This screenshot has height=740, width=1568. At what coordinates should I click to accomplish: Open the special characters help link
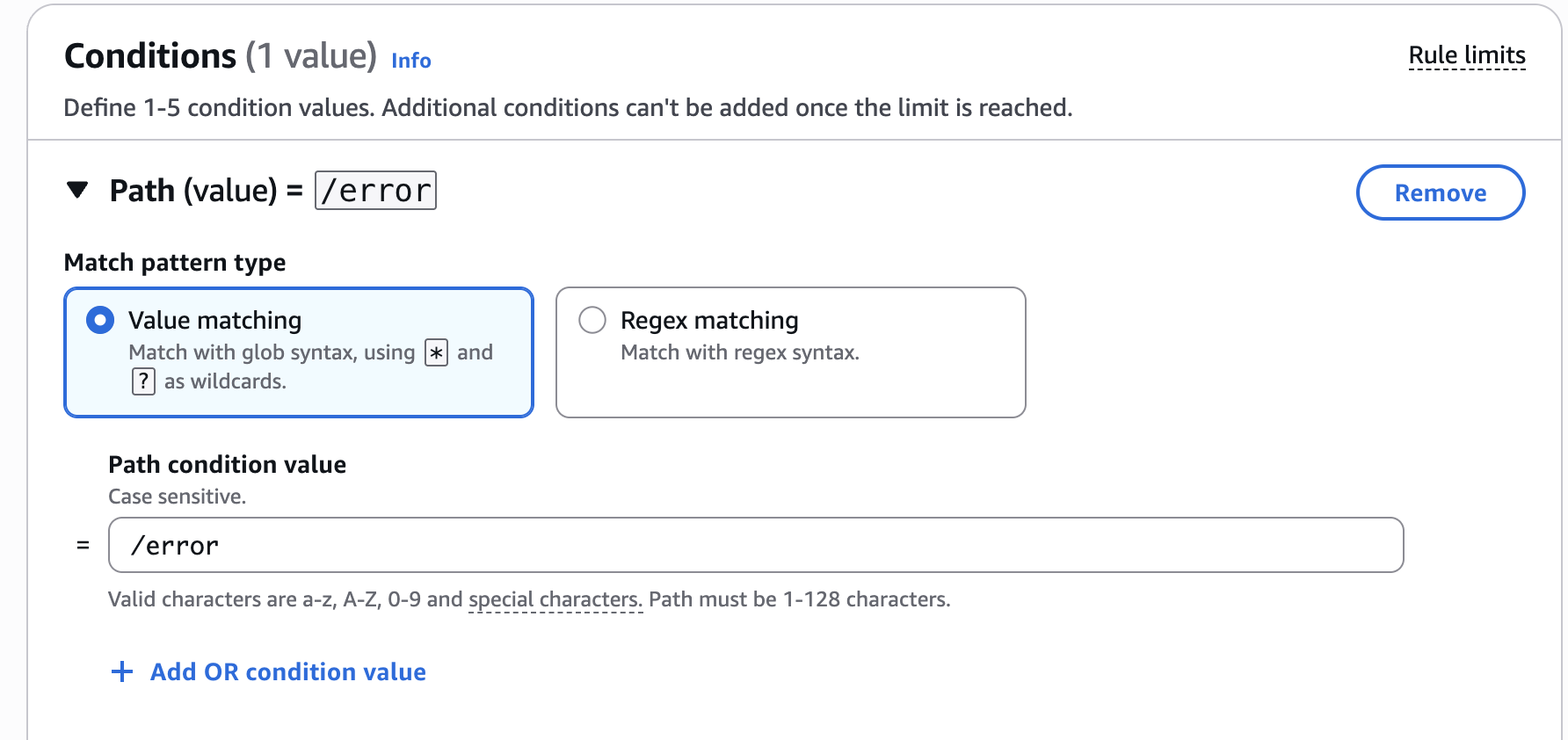click(x=555, y=599)
